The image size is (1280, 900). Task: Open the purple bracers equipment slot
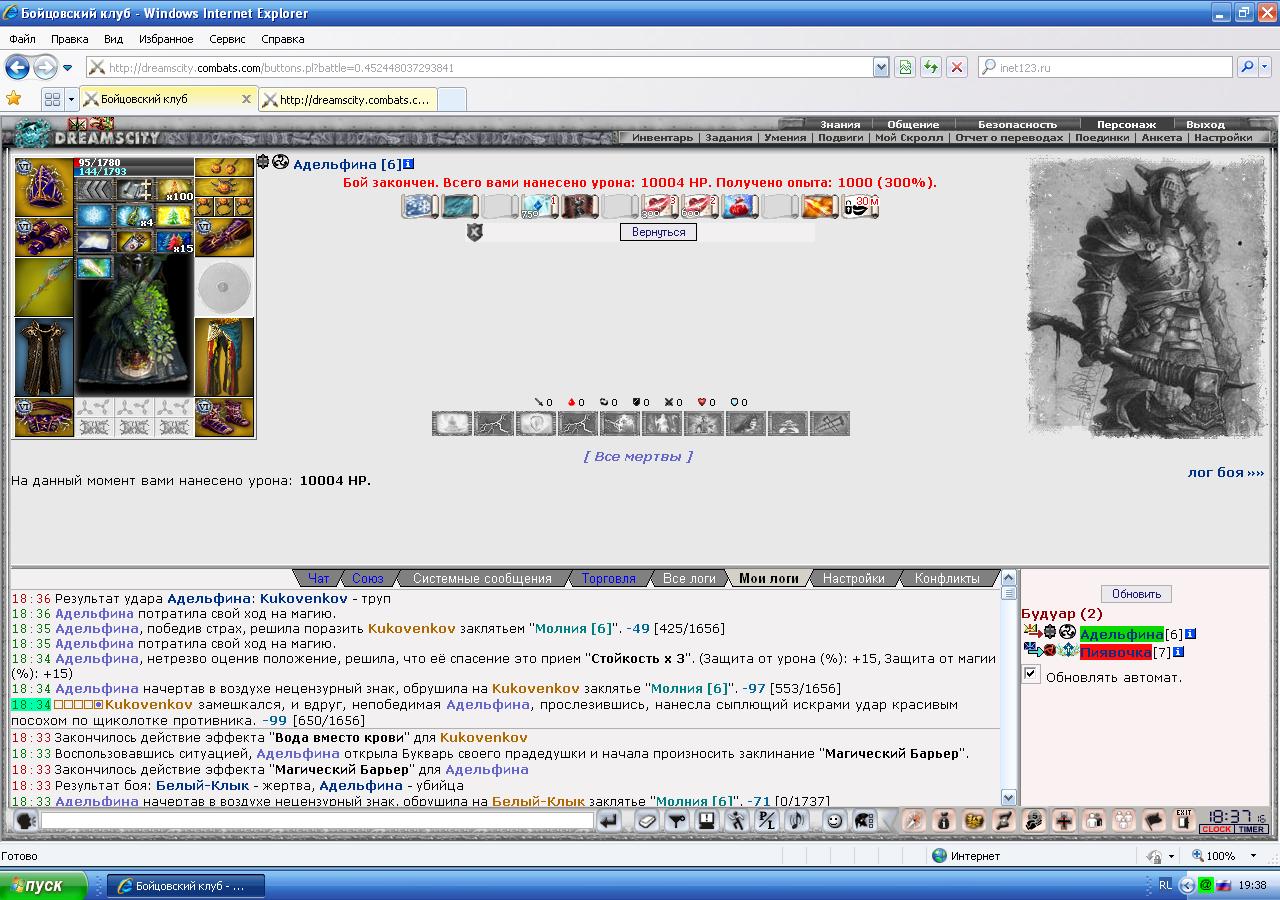click(44, 237)
